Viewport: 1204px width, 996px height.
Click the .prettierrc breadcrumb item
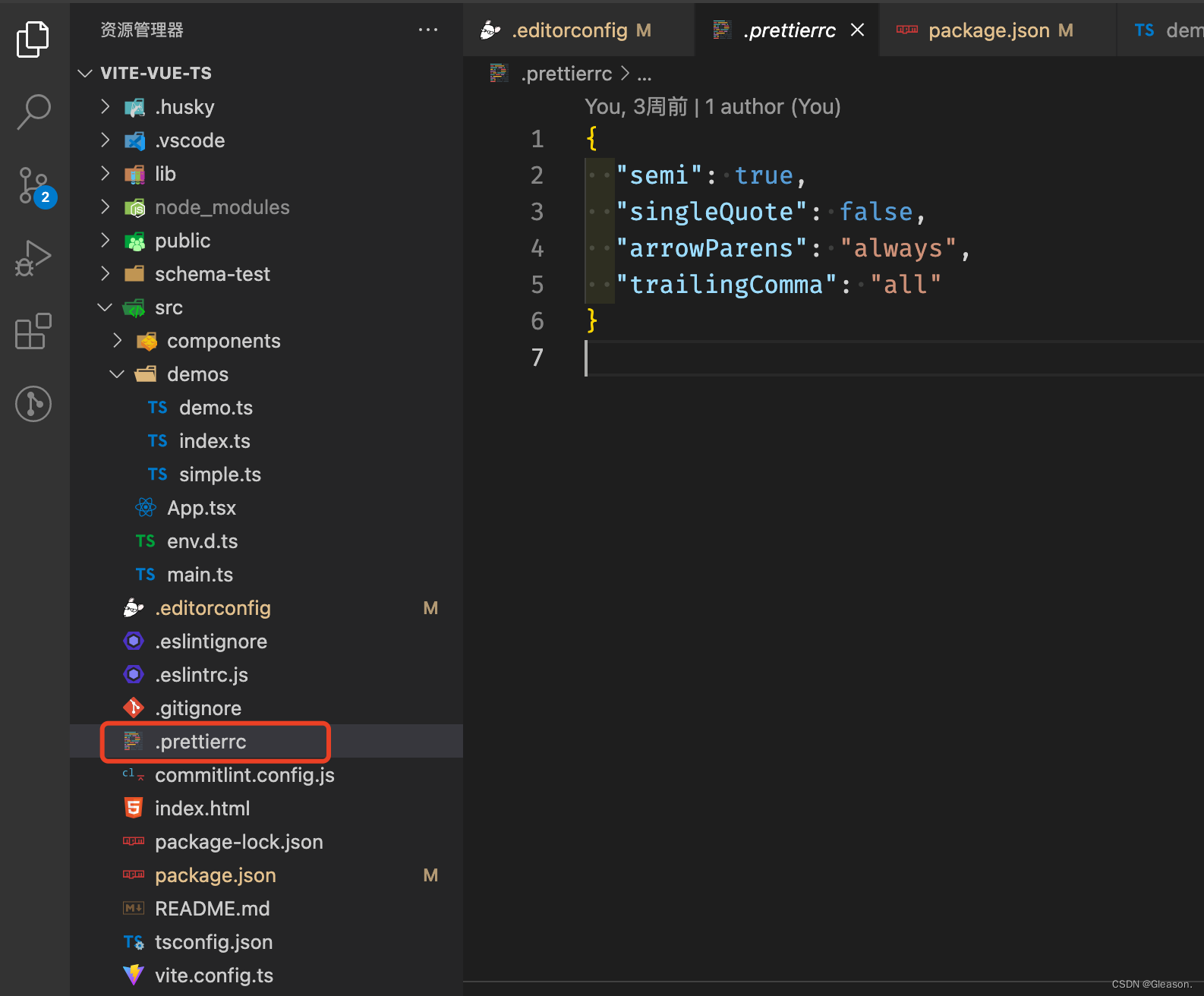coord(566,74)
